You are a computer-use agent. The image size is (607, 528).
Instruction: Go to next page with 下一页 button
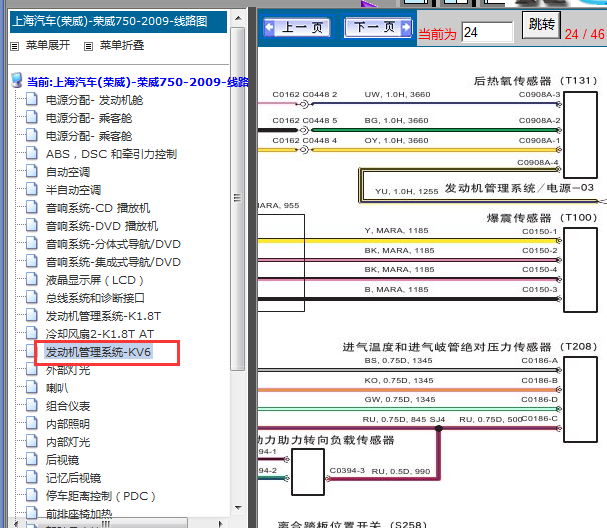pos(378,27)
